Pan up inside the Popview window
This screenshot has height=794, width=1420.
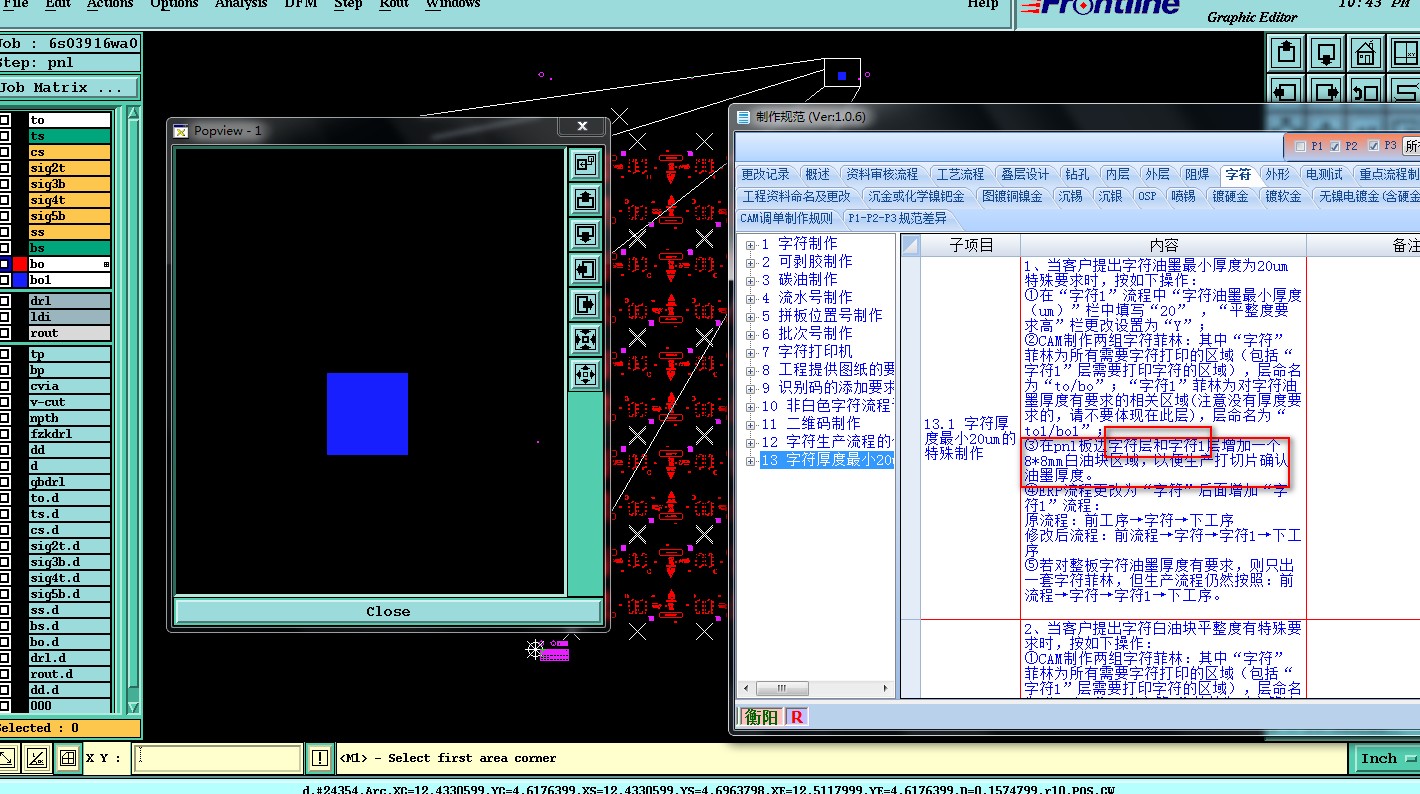tap(586, 200)
